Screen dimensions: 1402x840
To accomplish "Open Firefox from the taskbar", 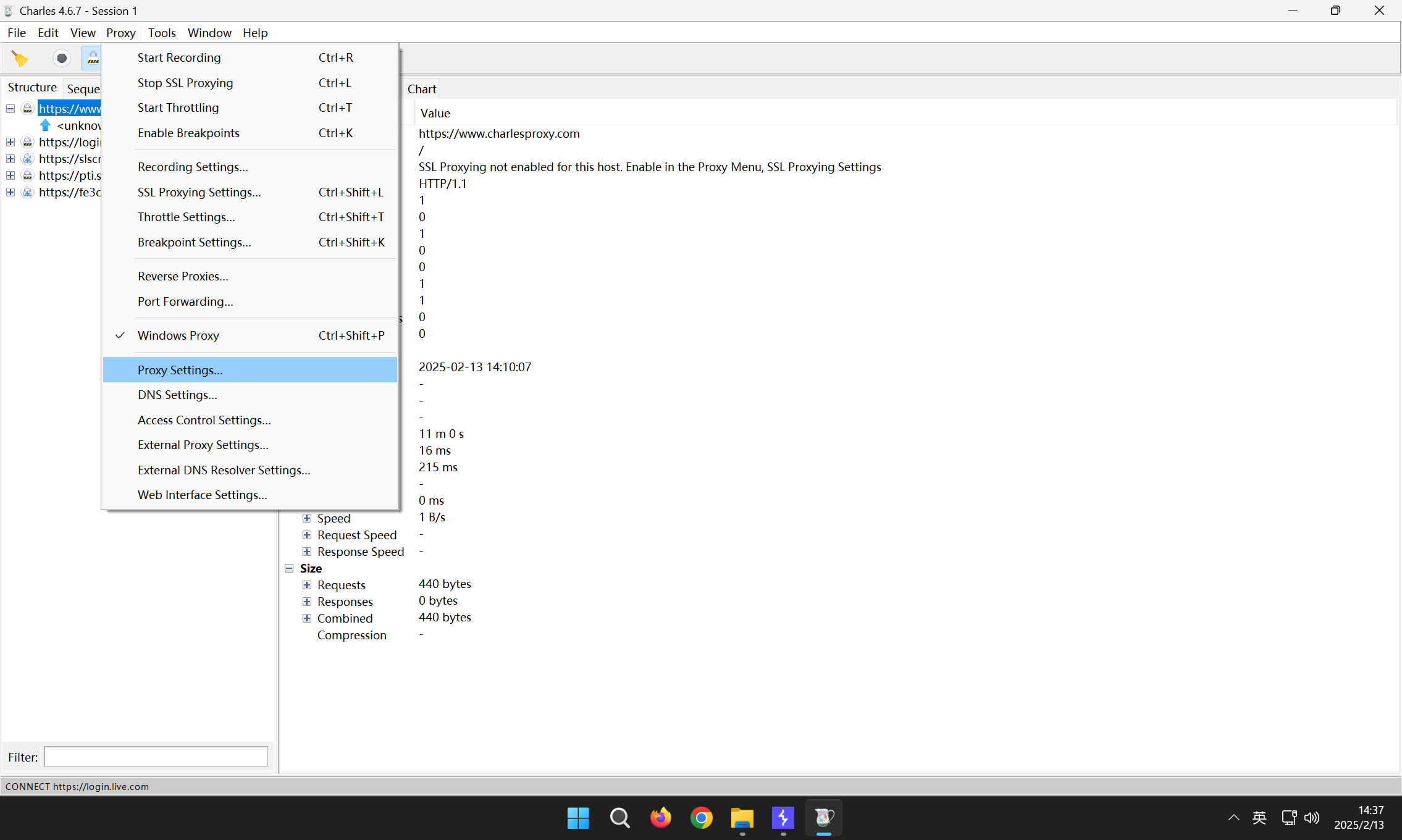I will (660, 818).
